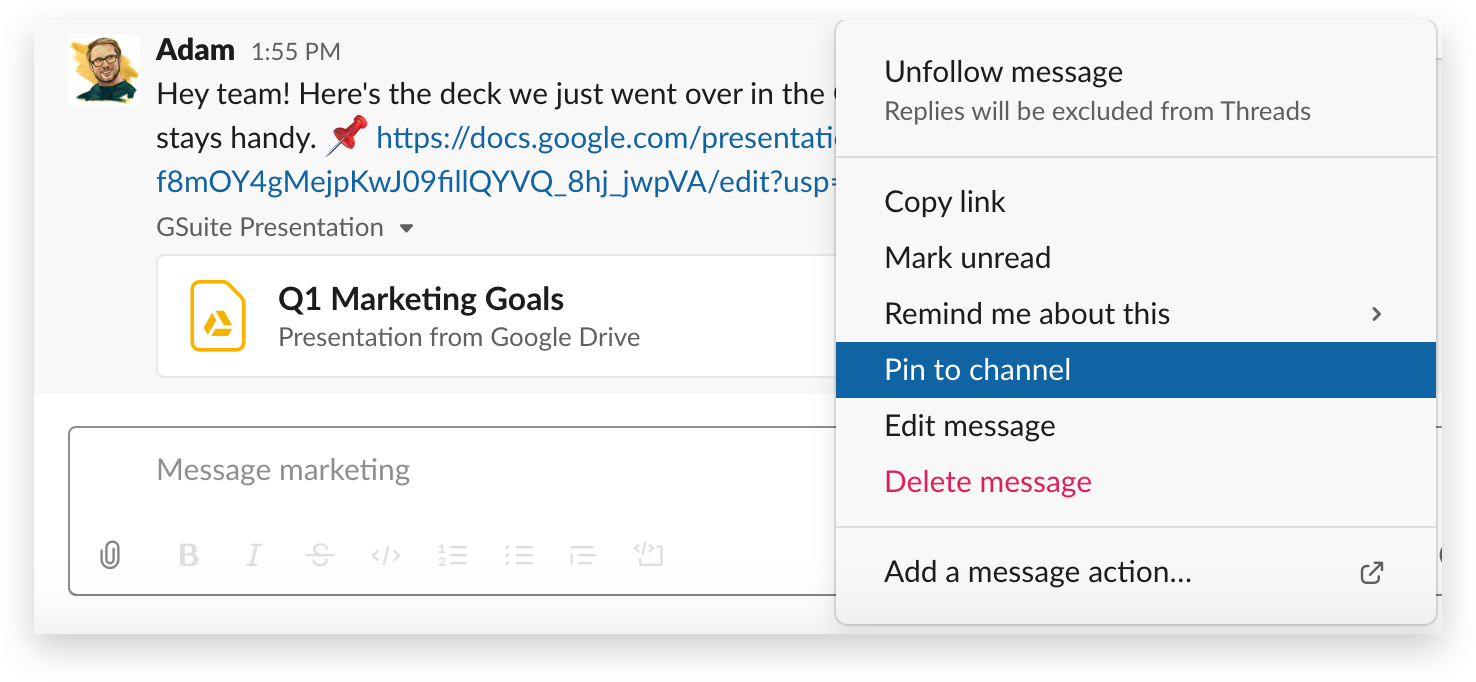
Task: Click the inline code formatting icon
Action: (386, 555)
